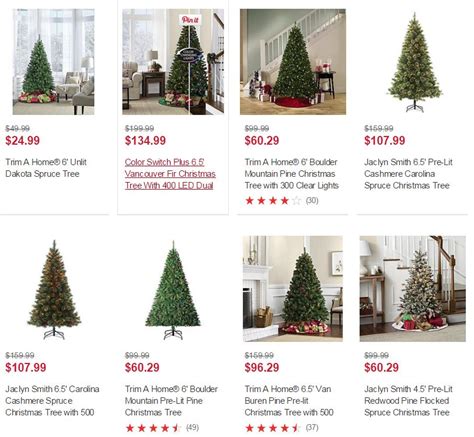
Task: Click the Pin it button on the Vancouver Fir image
Action: click(x=190, y=20)
